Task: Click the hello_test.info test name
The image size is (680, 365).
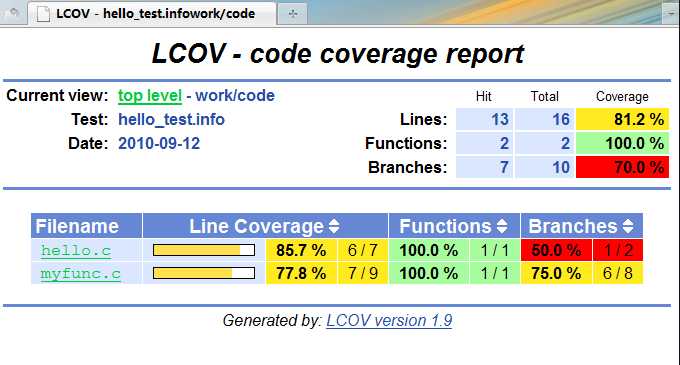Action: coord(171,120)
